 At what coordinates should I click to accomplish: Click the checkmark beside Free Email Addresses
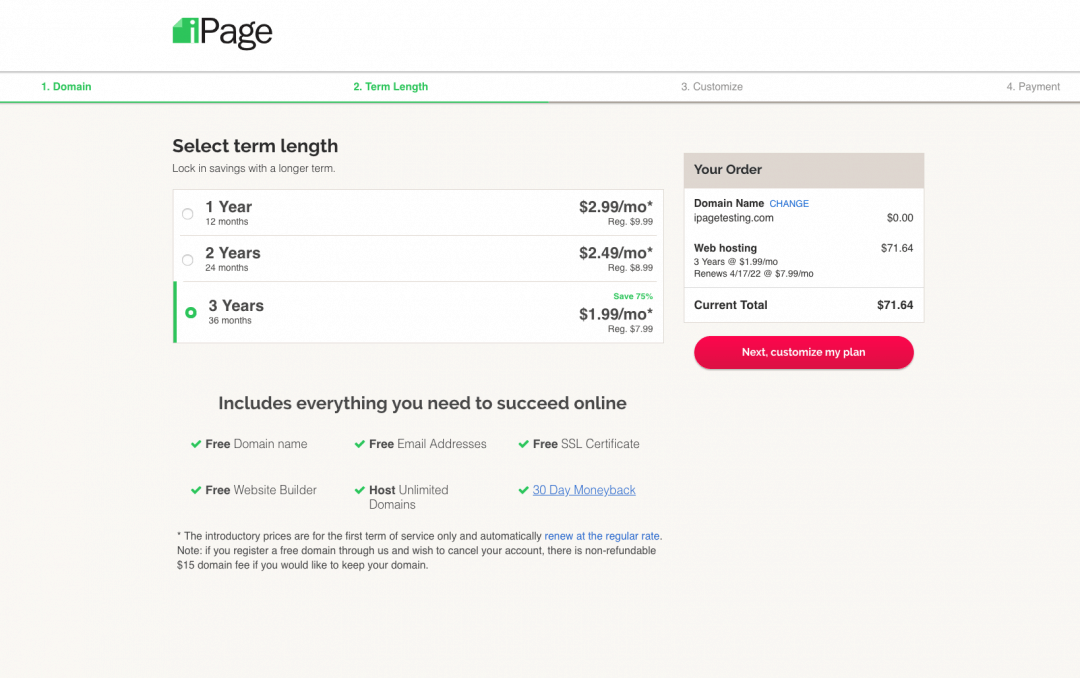click(x=359, y=444)
